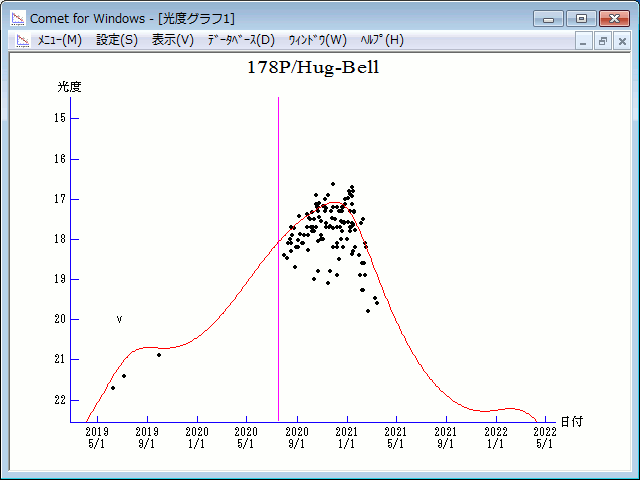Screen dimensions: 640x480
Task: Open the 設定(S) settings menu
Action: click(x=117, y=40)
